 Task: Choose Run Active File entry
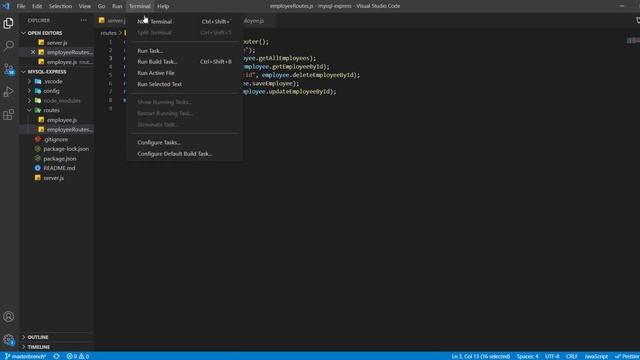click(184, 73)
